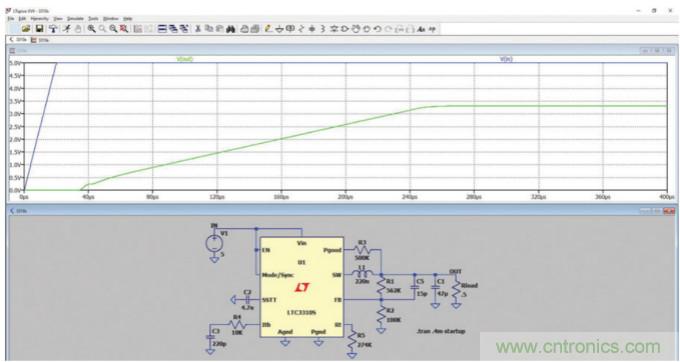Zoom in with the magnifier plus icon

tap(92, 29)
